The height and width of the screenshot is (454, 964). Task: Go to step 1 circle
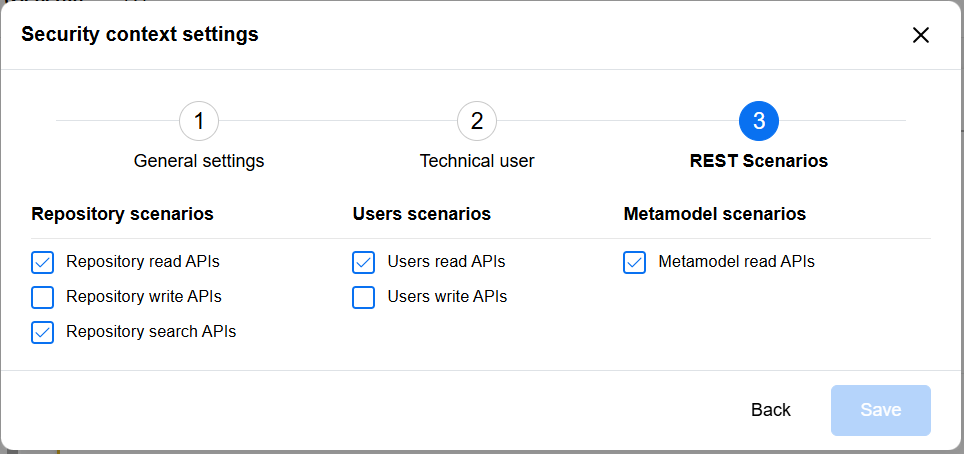tap(199, 121)
